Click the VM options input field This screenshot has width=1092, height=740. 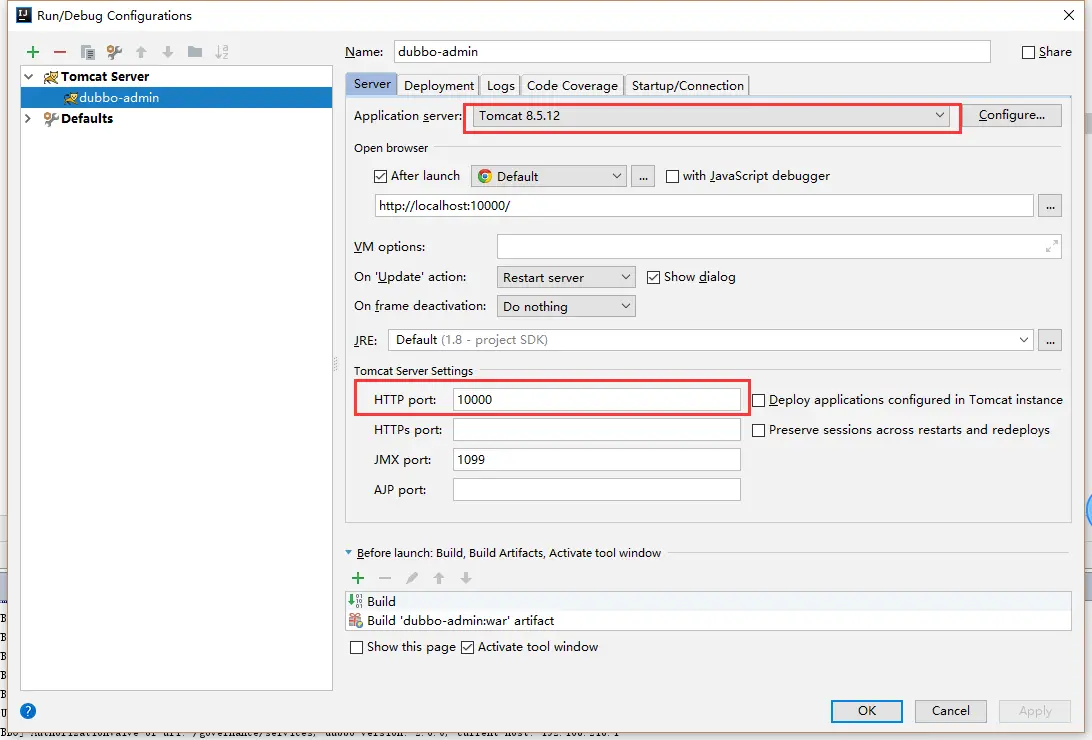(x=779, y=246)
